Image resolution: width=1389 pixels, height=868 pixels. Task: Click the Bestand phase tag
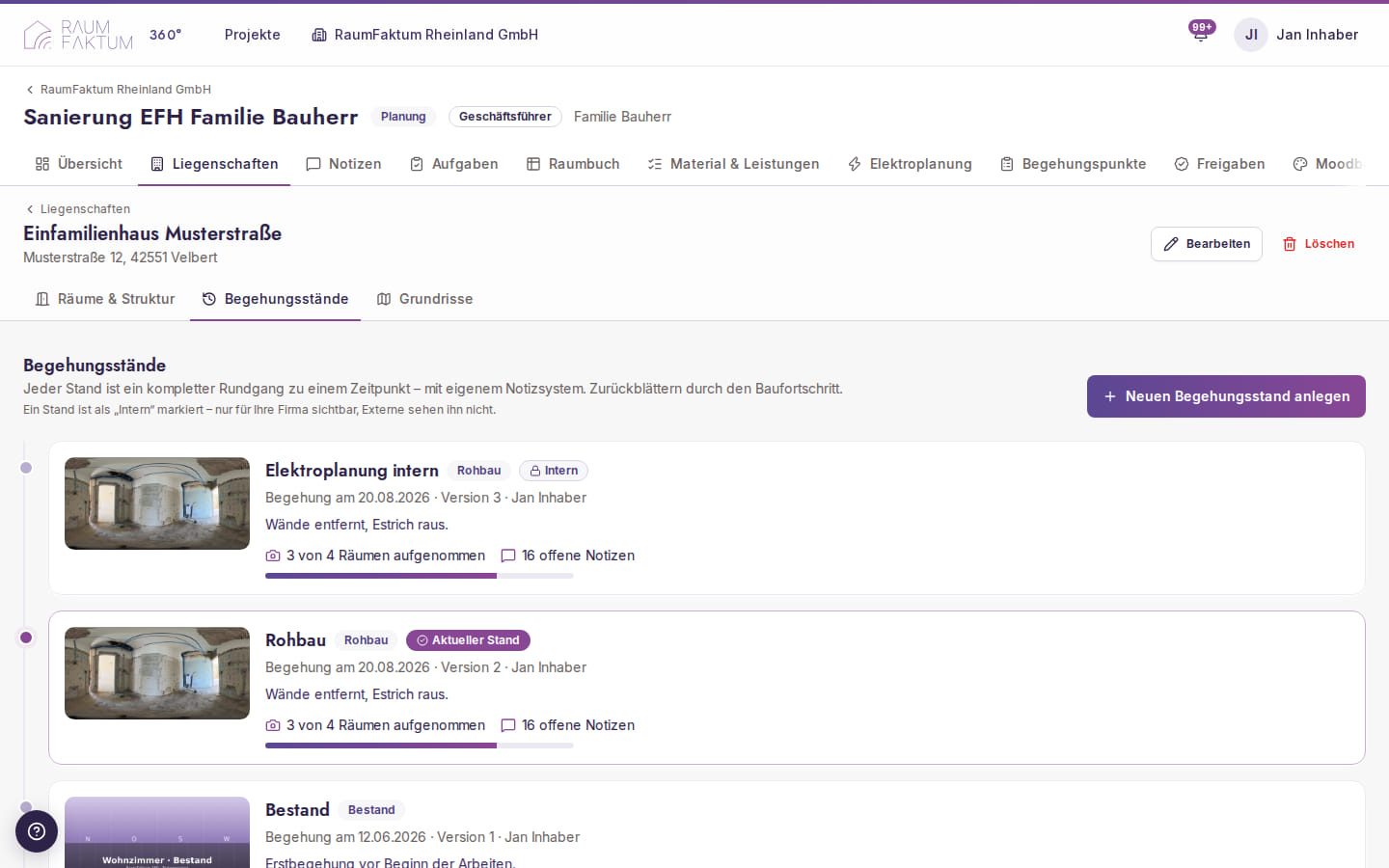click(371, 810)
